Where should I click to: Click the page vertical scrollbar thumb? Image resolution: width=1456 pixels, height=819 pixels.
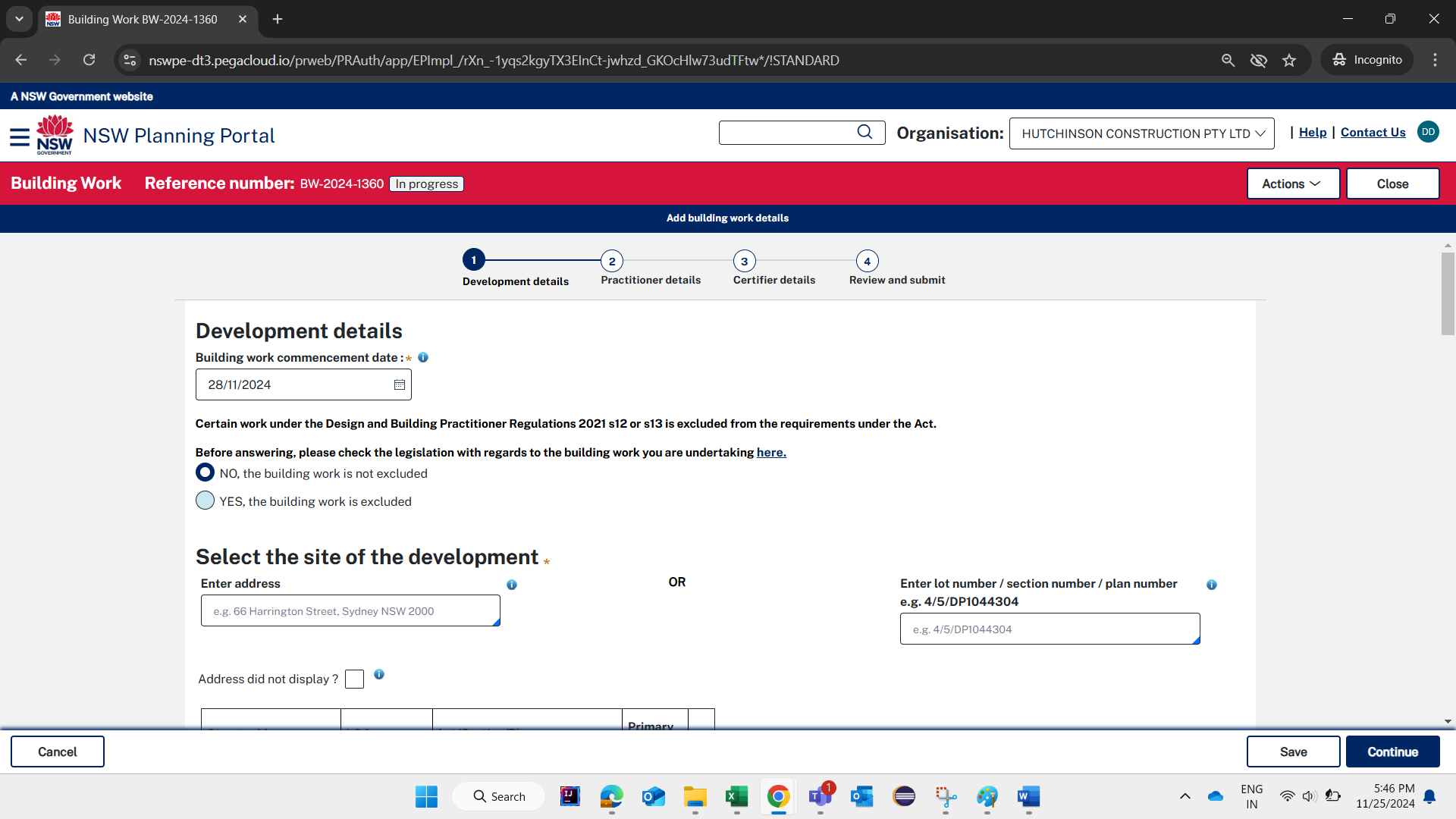pos(1448,293)
